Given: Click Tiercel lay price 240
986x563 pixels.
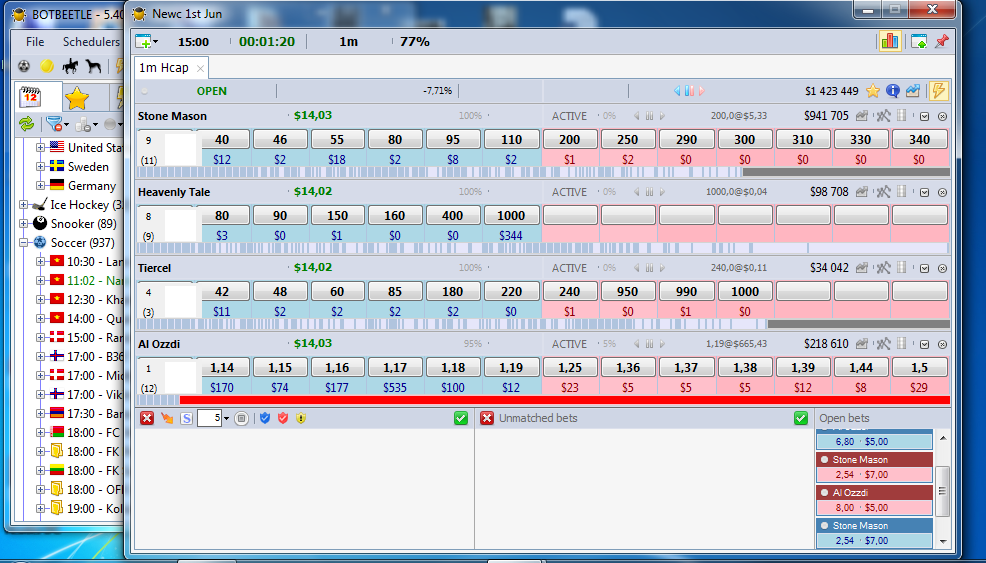Looking at the screenshot, I should tap(570, 291).
